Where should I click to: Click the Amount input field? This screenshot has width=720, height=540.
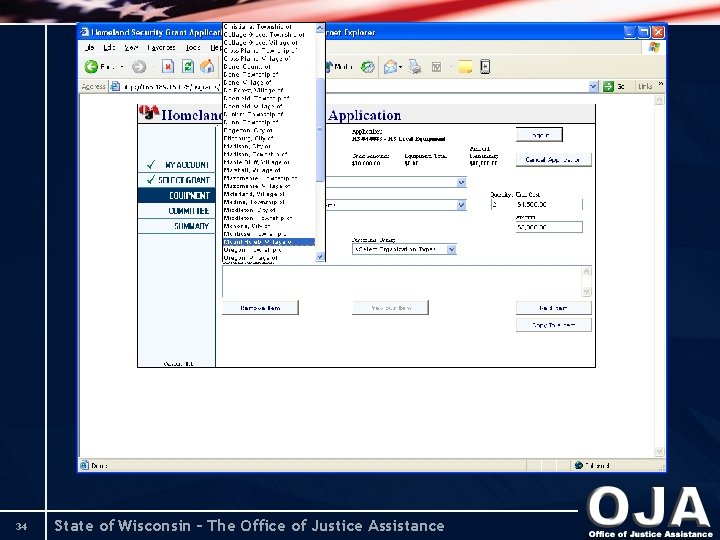click(x=549, y=227)
